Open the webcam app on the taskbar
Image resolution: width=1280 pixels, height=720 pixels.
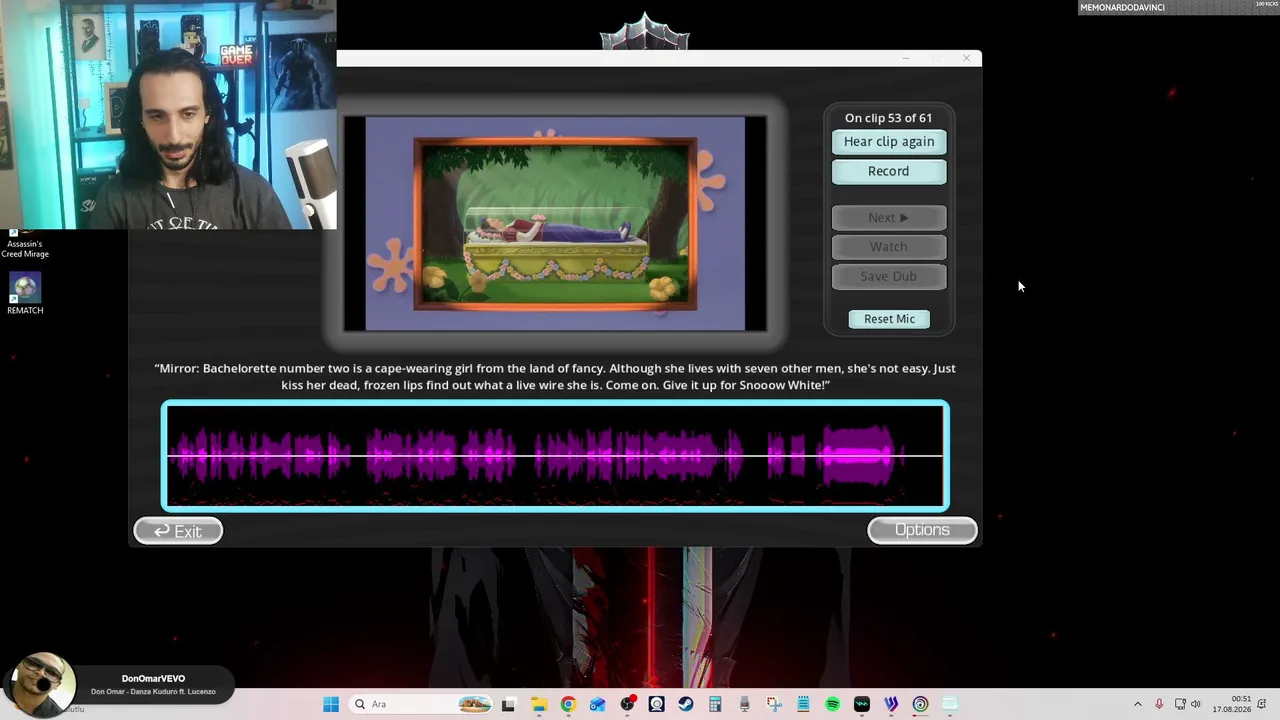[x=656, y=704]
